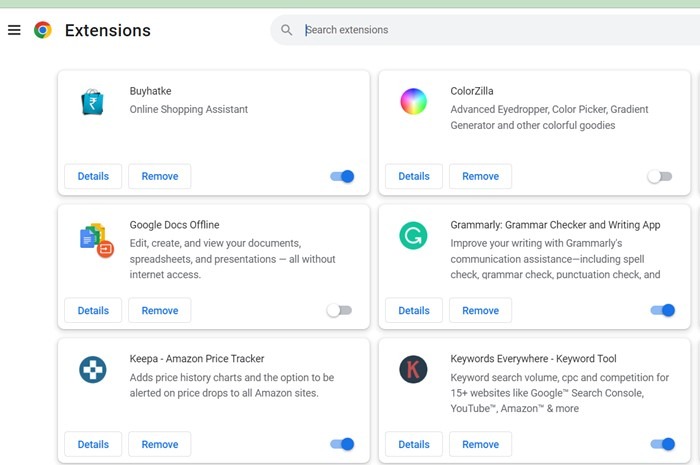Click the 'Buyhatke' extension name

pos(150,91)
